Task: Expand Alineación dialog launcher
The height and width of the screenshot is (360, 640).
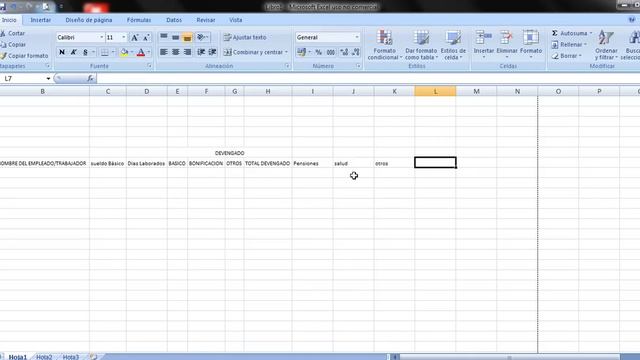Action: coord(287,66)
